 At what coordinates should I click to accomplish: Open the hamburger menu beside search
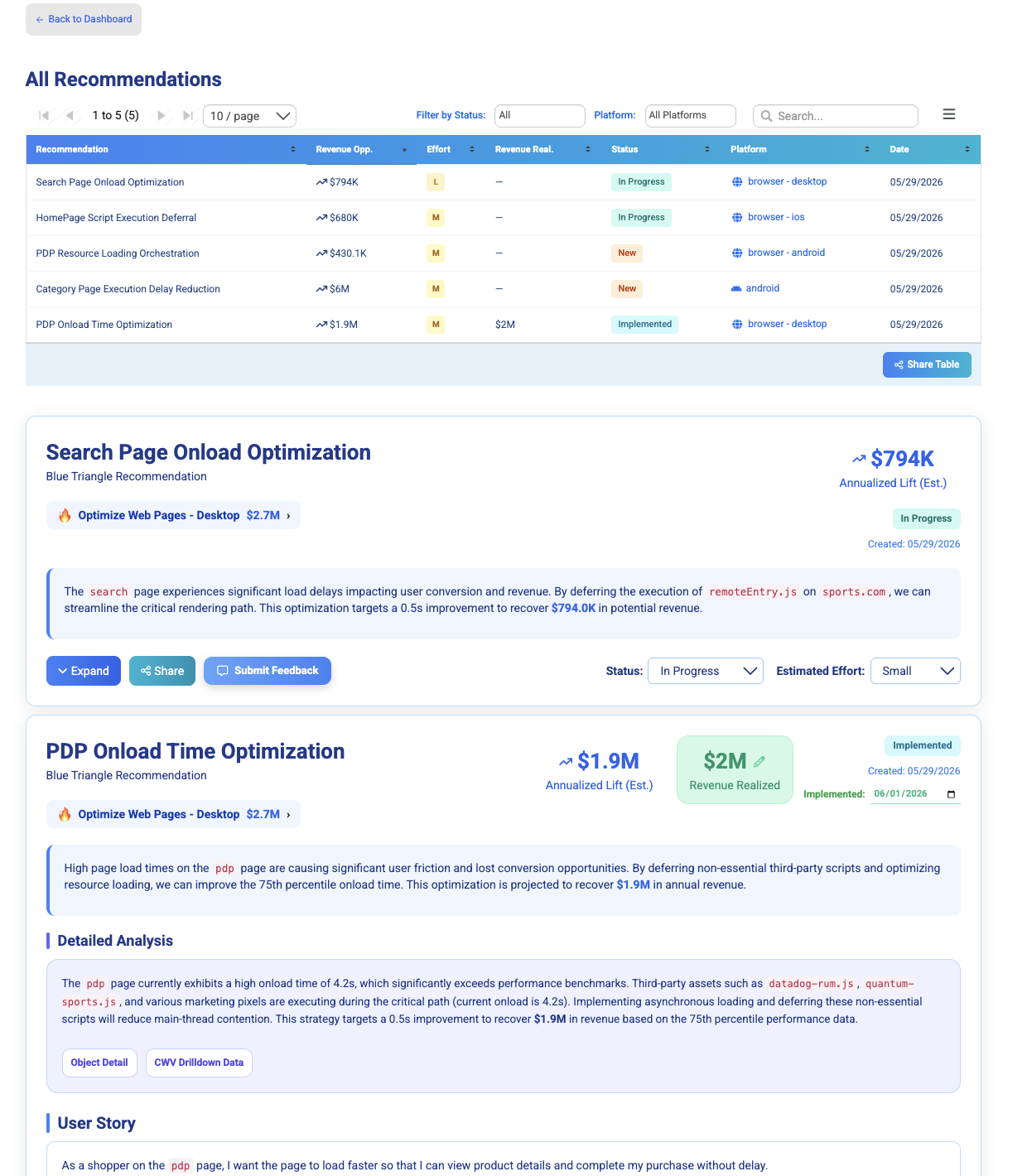pos(949,114)
